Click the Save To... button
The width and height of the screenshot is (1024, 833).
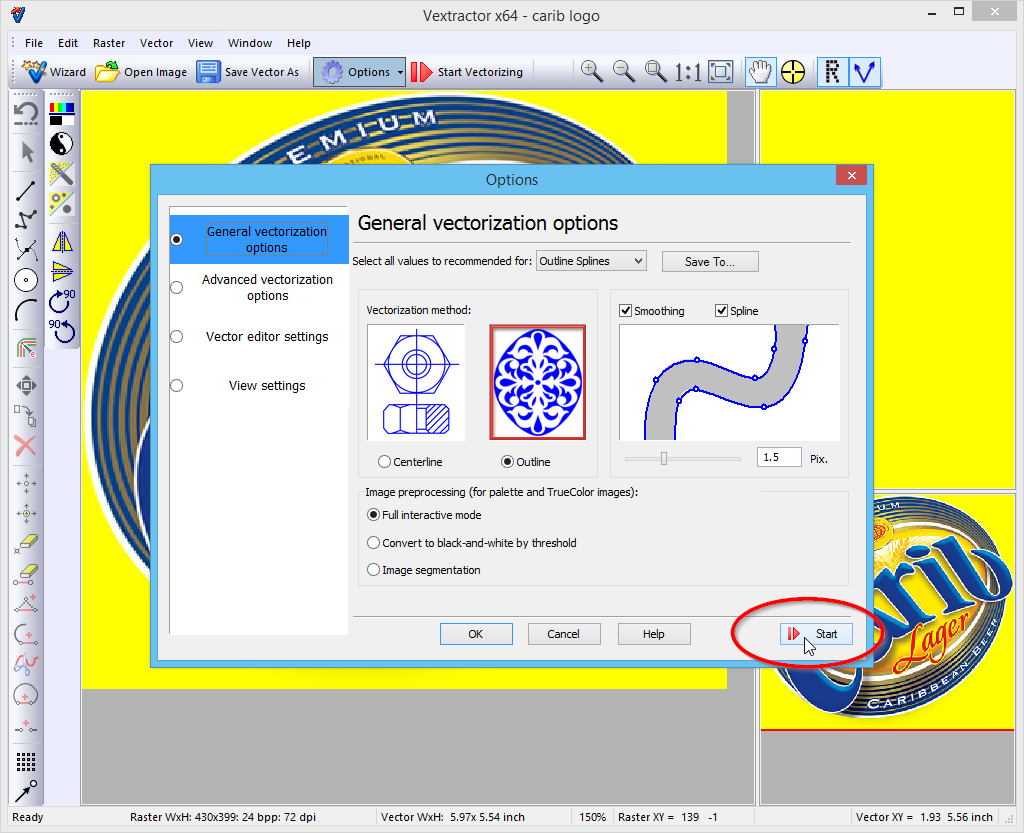click(x=710, y=261)
